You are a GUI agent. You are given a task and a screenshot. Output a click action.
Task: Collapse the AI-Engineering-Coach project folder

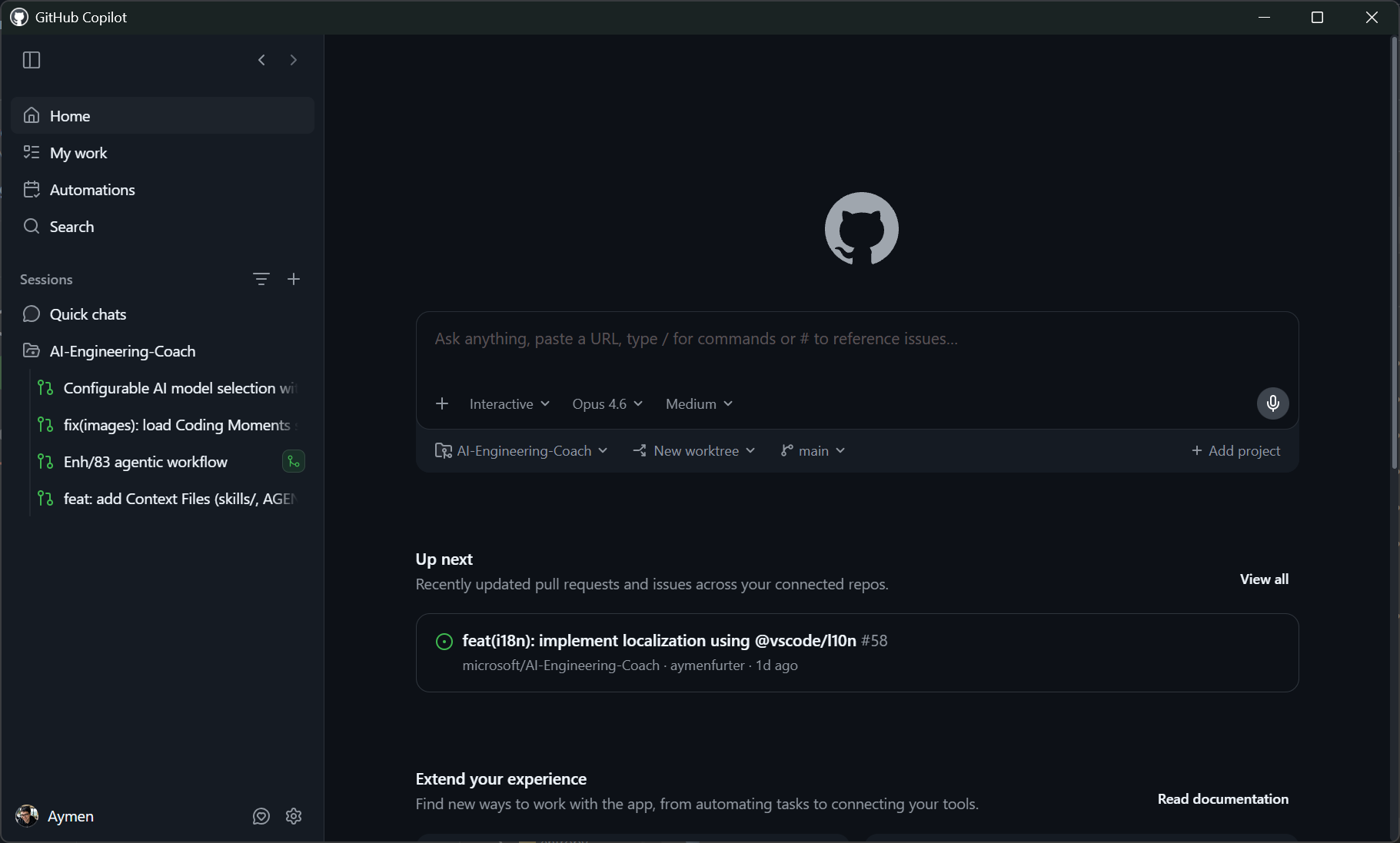(162, 351)
